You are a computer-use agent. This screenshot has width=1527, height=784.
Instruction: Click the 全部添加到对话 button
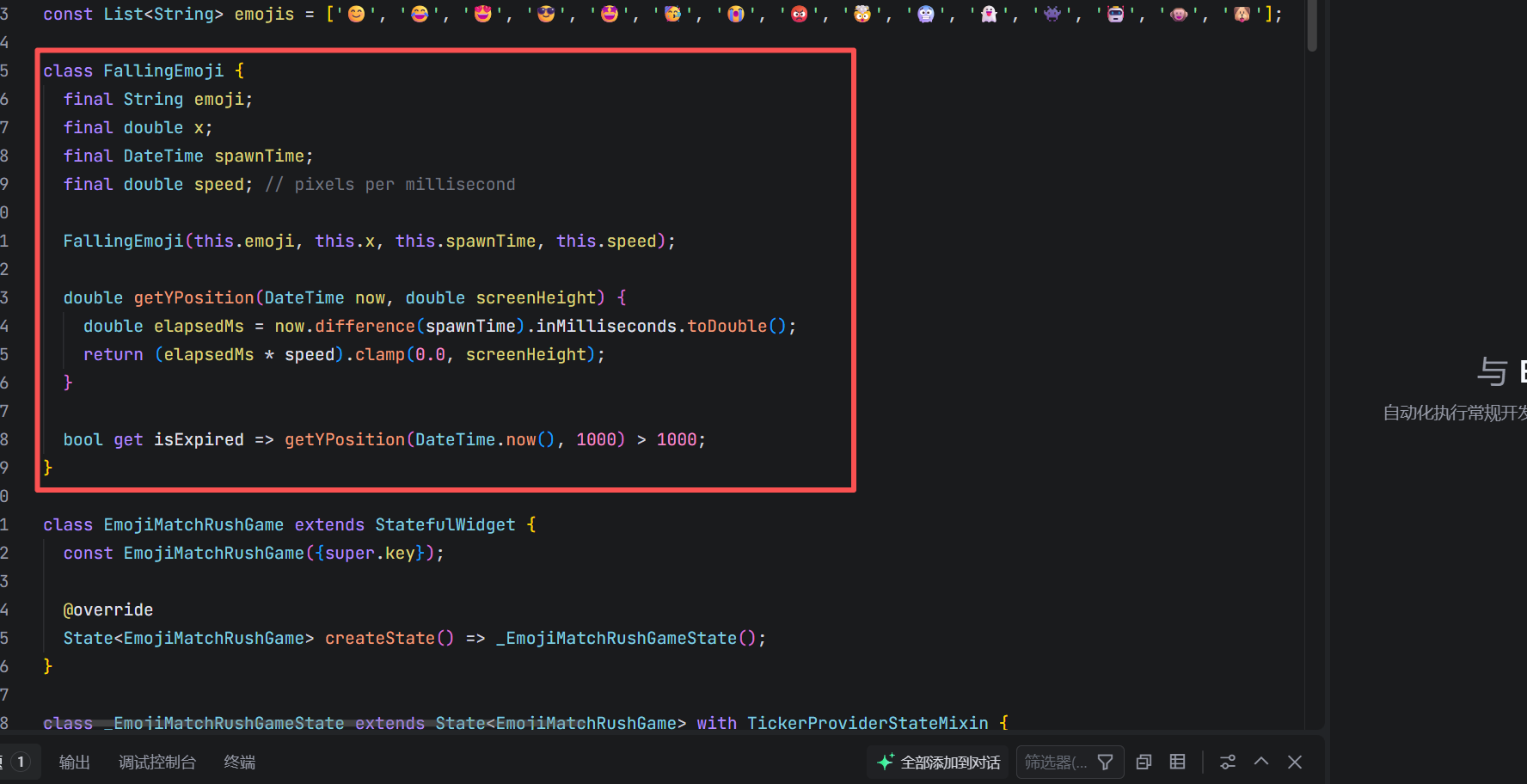coord(938,762)
